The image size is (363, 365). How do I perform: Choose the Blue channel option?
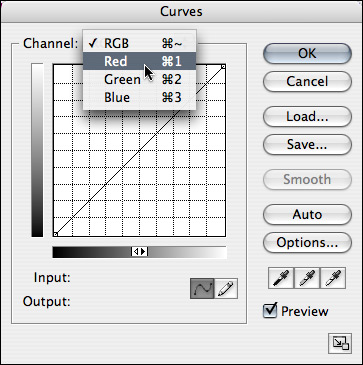click(x=139, y=97)
